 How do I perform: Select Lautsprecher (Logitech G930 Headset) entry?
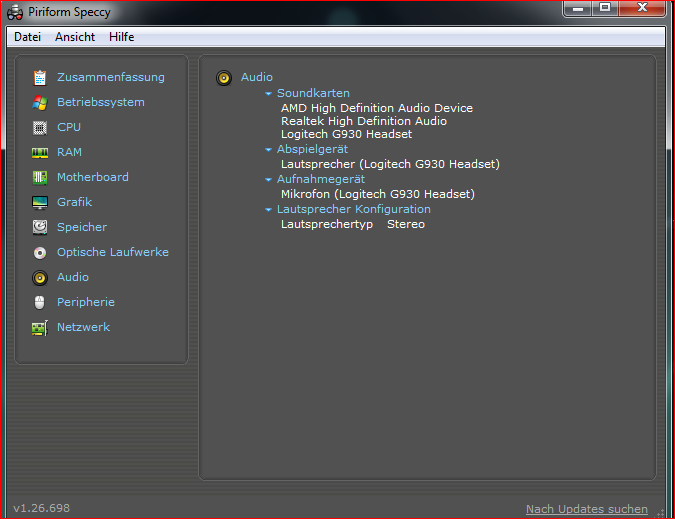tap(390, 164)
